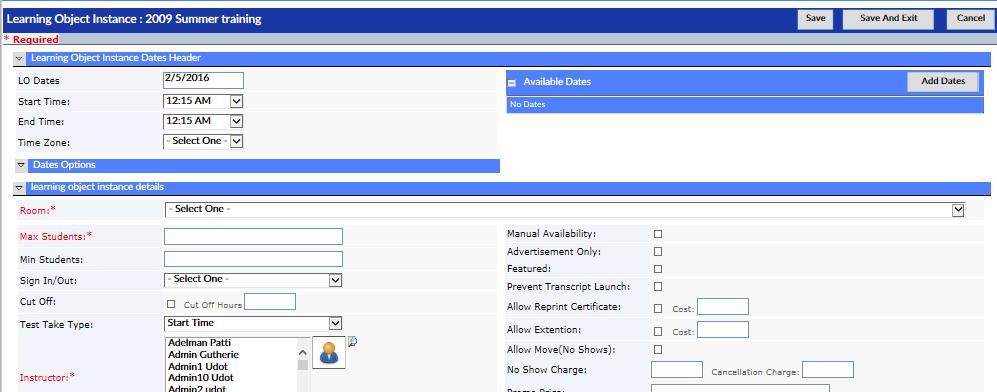Collapse learning object instance details section
The height and width of the screenshot is (392, 997).
[20, 188]
